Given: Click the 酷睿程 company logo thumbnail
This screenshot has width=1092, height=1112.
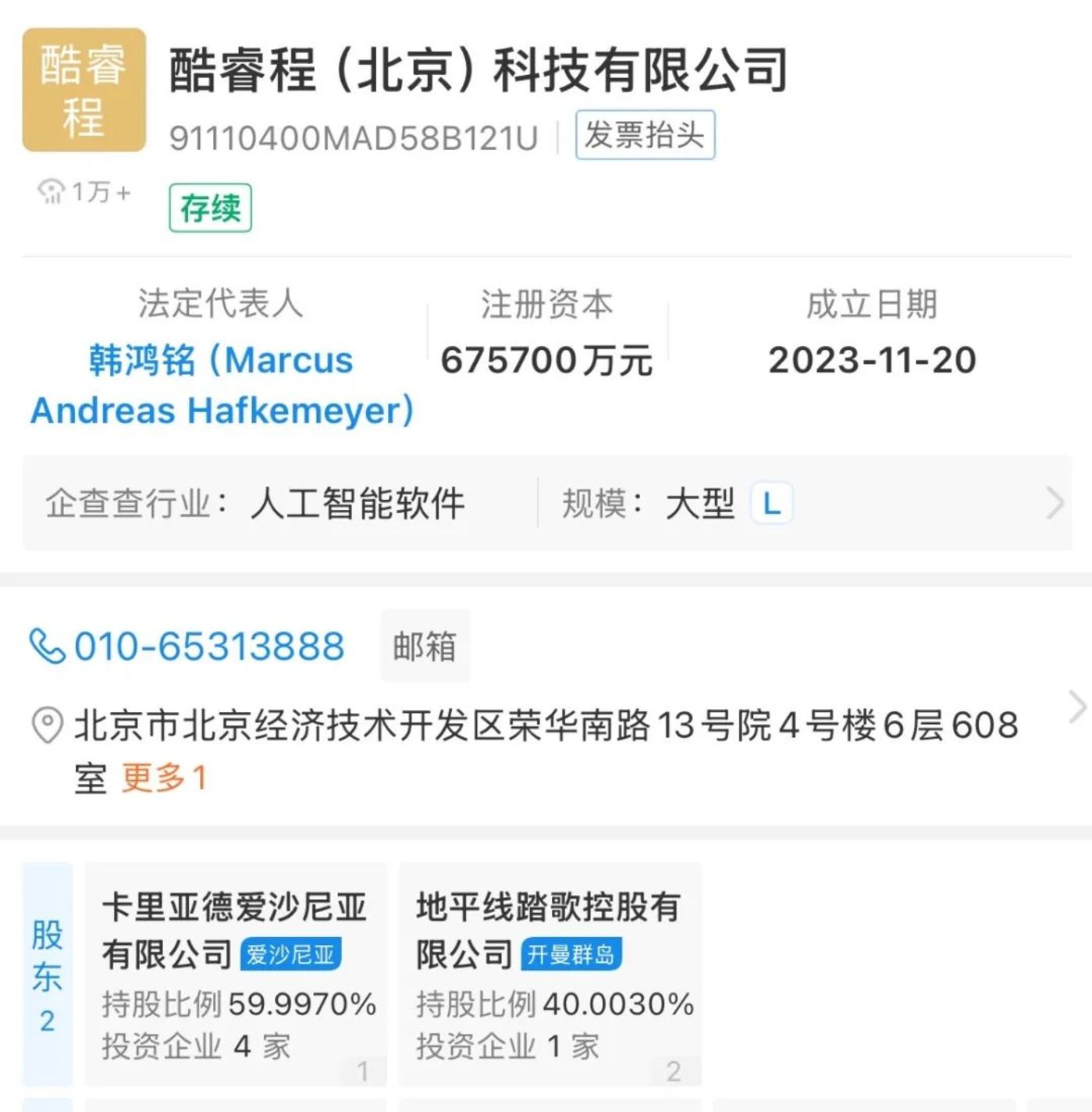Looking at the screenshot, I should click(x=84, y=90).
